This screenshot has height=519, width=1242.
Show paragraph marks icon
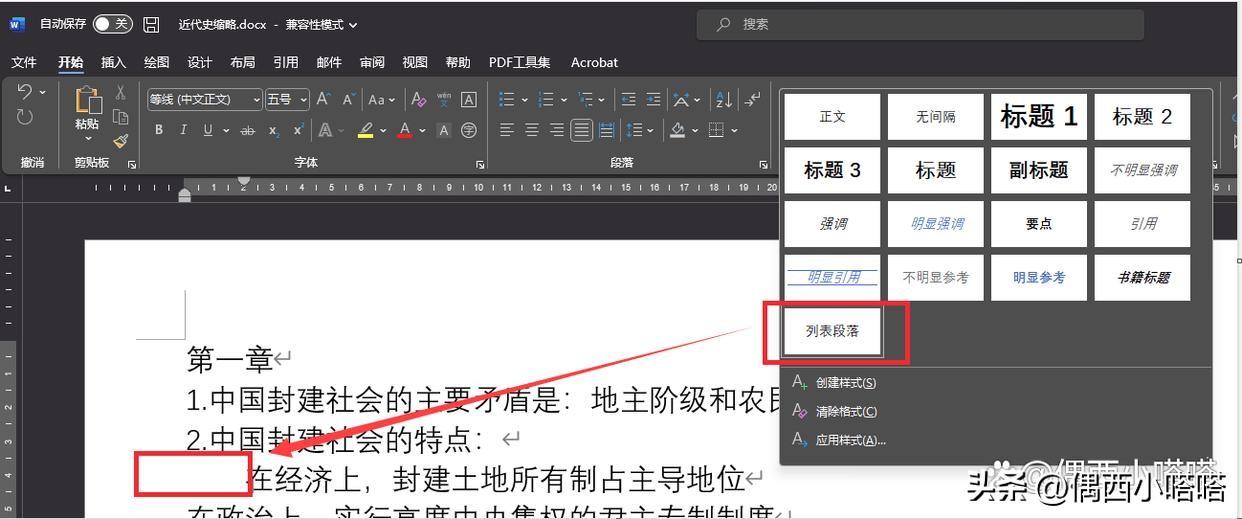tap(752, 99)
